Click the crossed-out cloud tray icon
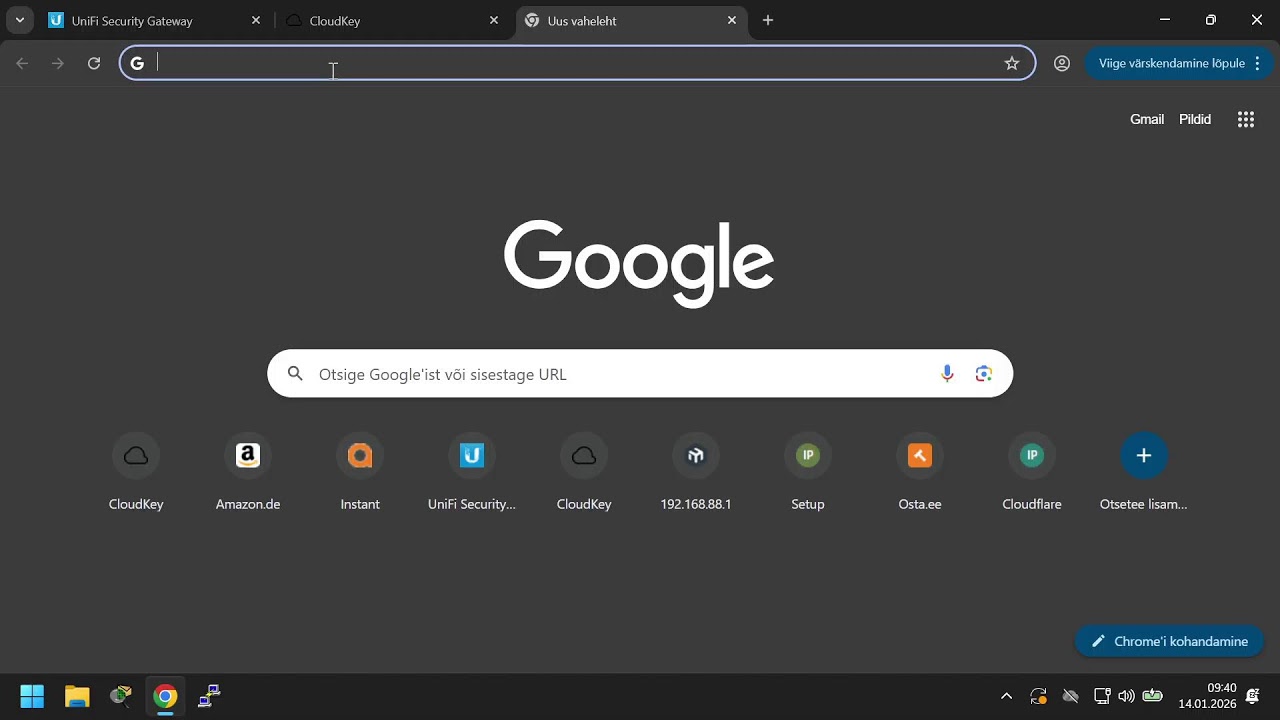 [1070, 696]
